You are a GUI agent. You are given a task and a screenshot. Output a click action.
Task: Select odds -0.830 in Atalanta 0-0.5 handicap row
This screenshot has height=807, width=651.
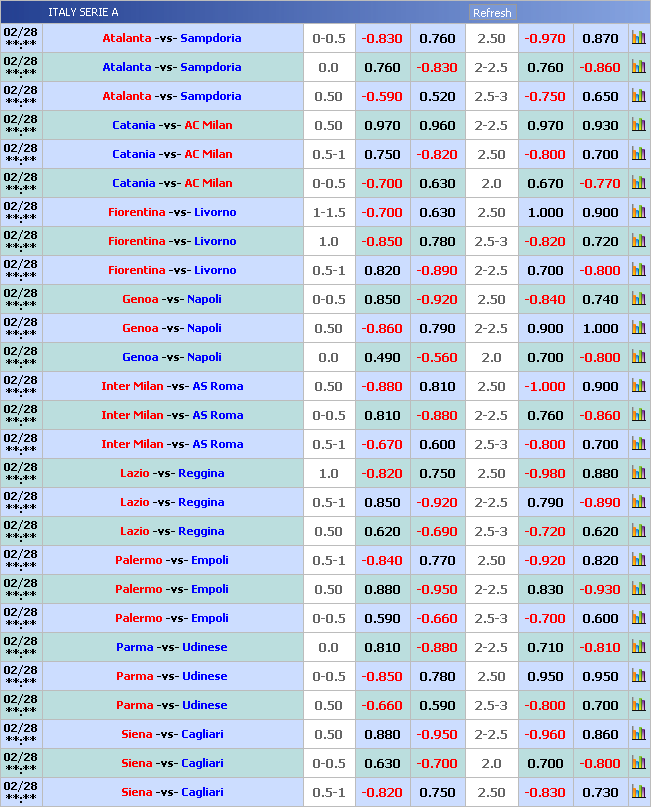(382, 39)
